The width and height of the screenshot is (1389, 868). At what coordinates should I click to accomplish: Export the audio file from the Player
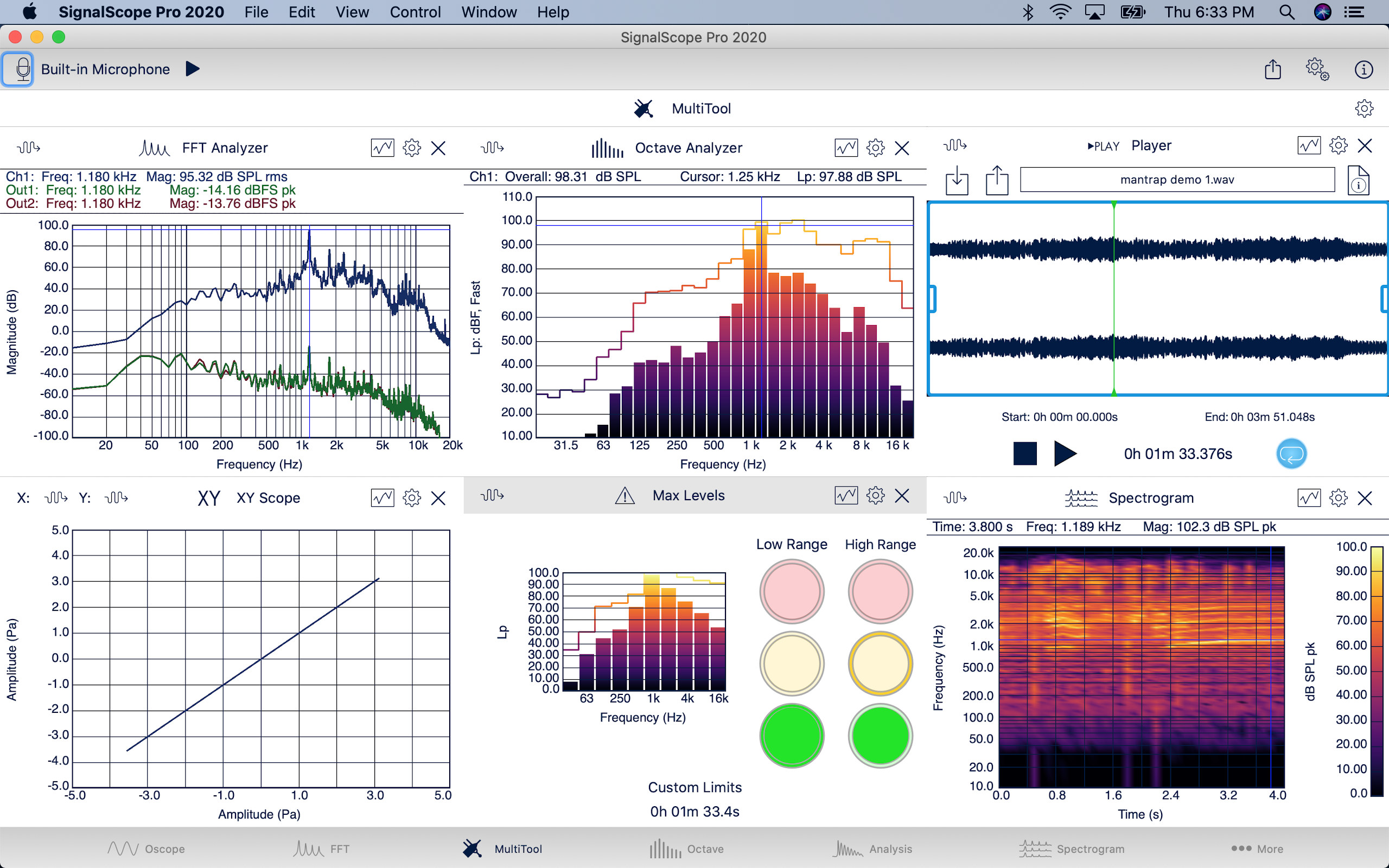click(x=997, y=180)
